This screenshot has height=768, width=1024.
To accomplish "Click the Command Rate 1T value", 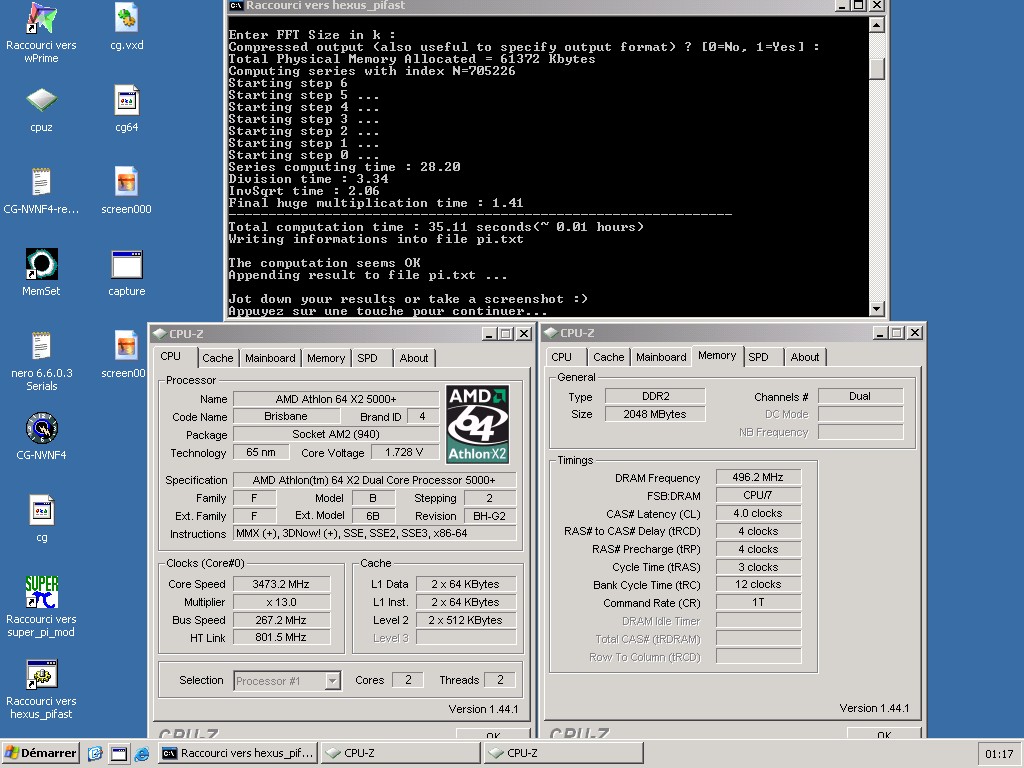I will pyautogui.click(x=758, y=603).
